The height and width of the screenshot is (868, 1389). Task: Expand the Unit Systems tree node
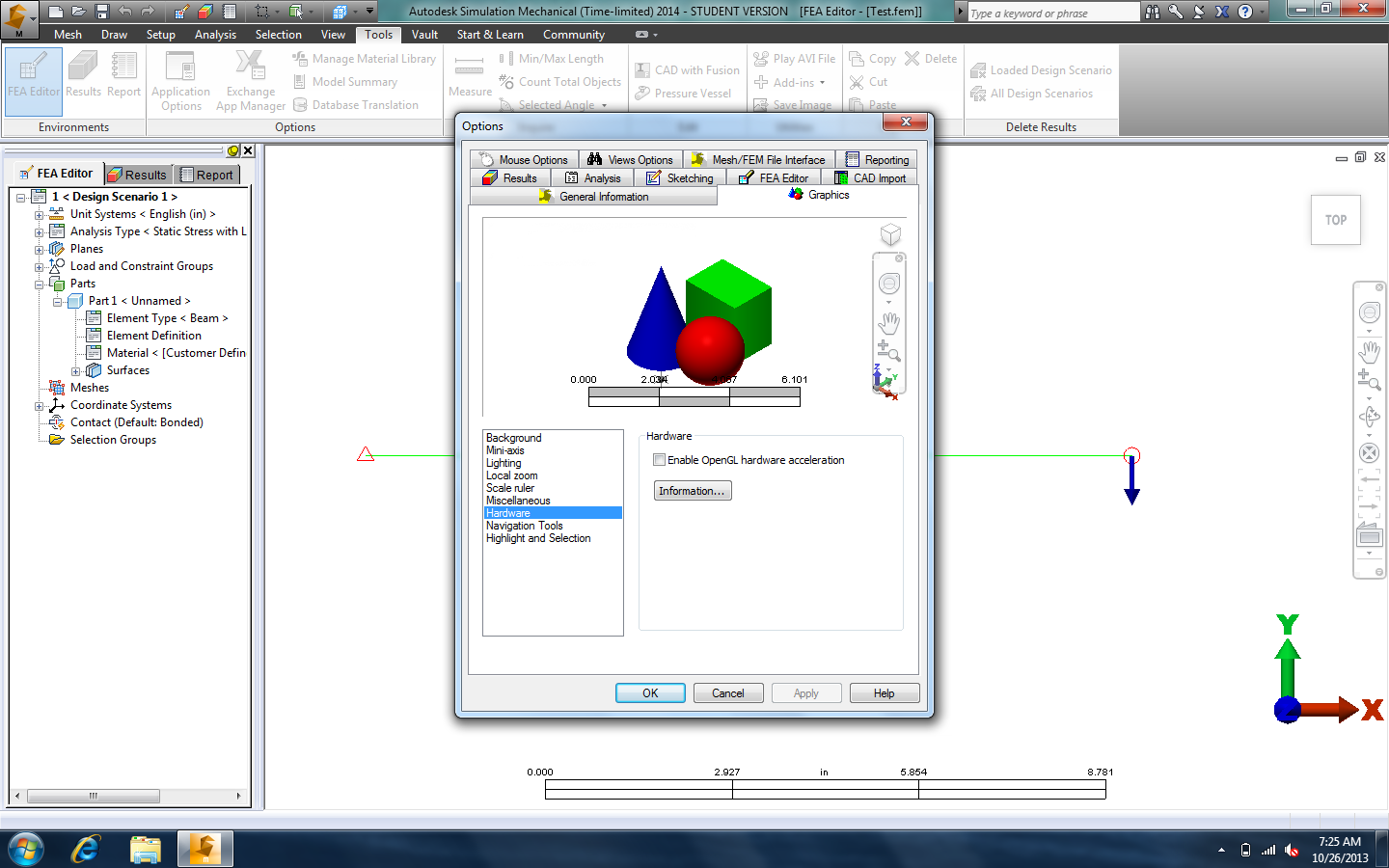coord(39,214)
